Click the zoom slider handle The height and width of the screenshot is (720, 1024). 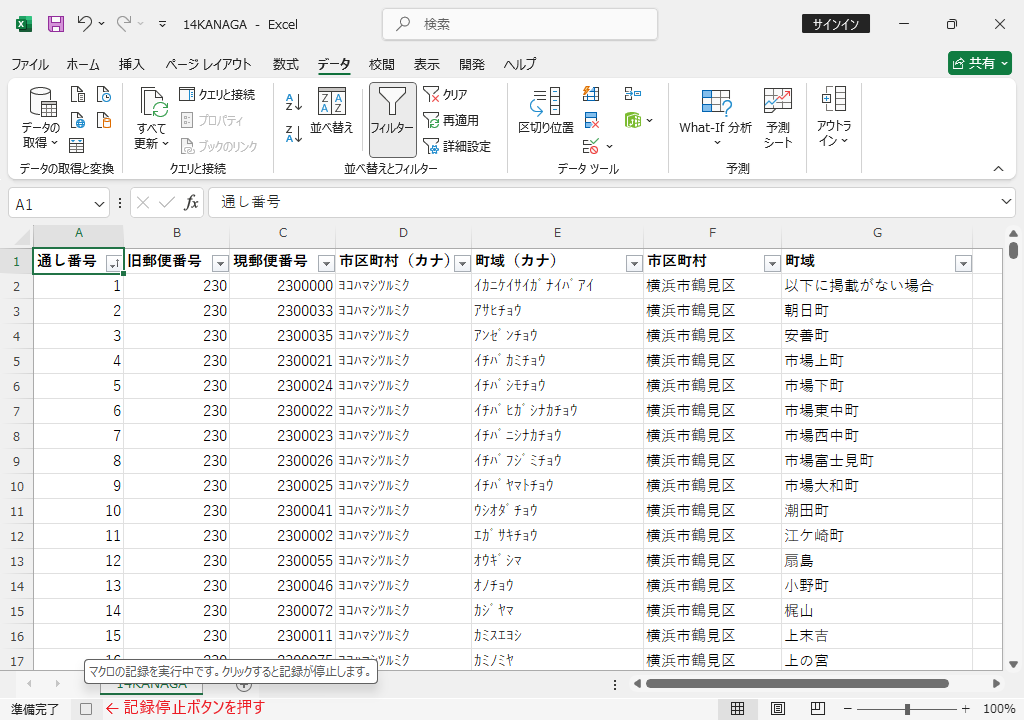(x=907, y=709)
